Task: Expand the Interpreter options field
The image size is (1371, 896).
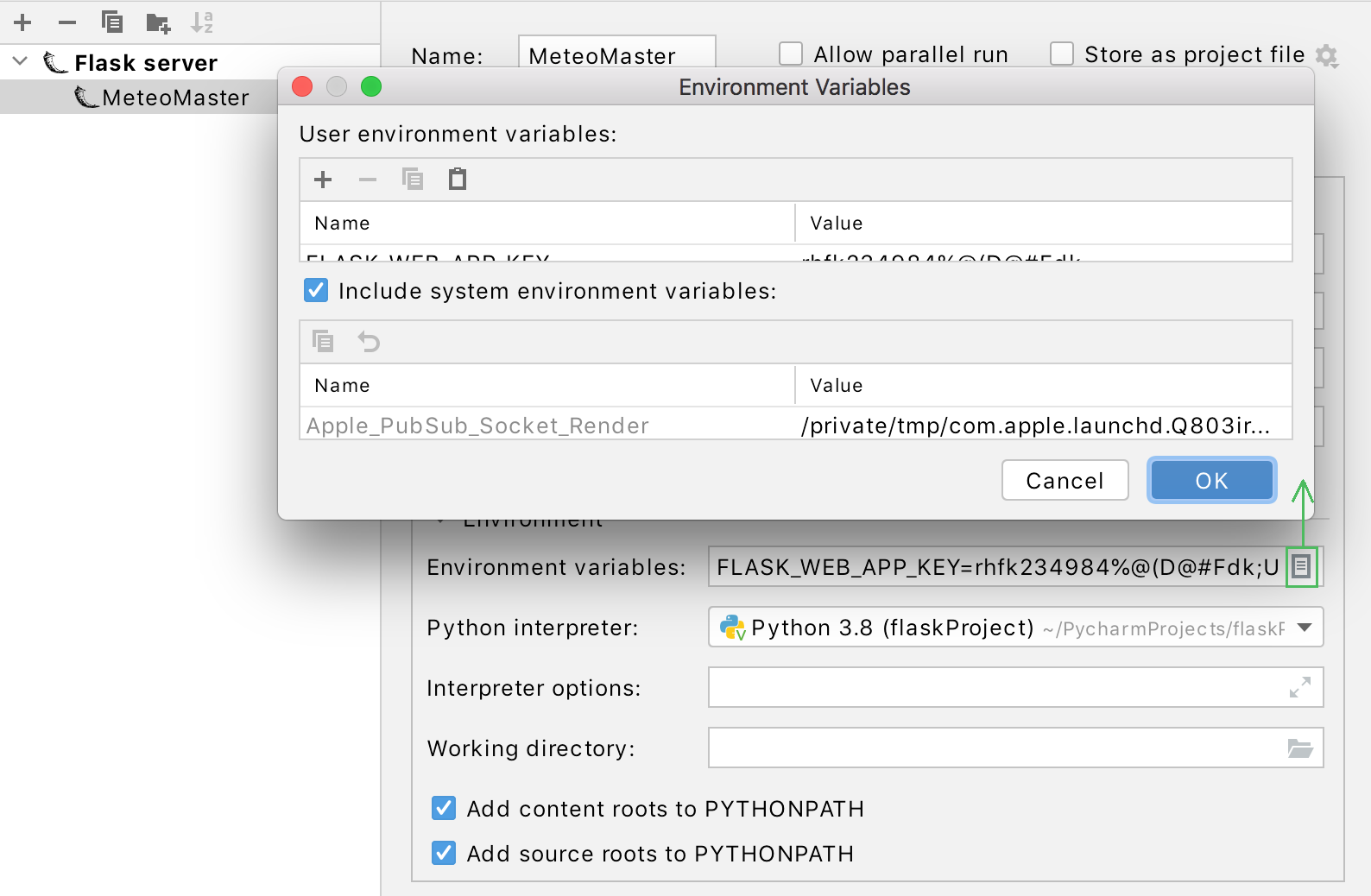Action: click(x=1300, y=687)
